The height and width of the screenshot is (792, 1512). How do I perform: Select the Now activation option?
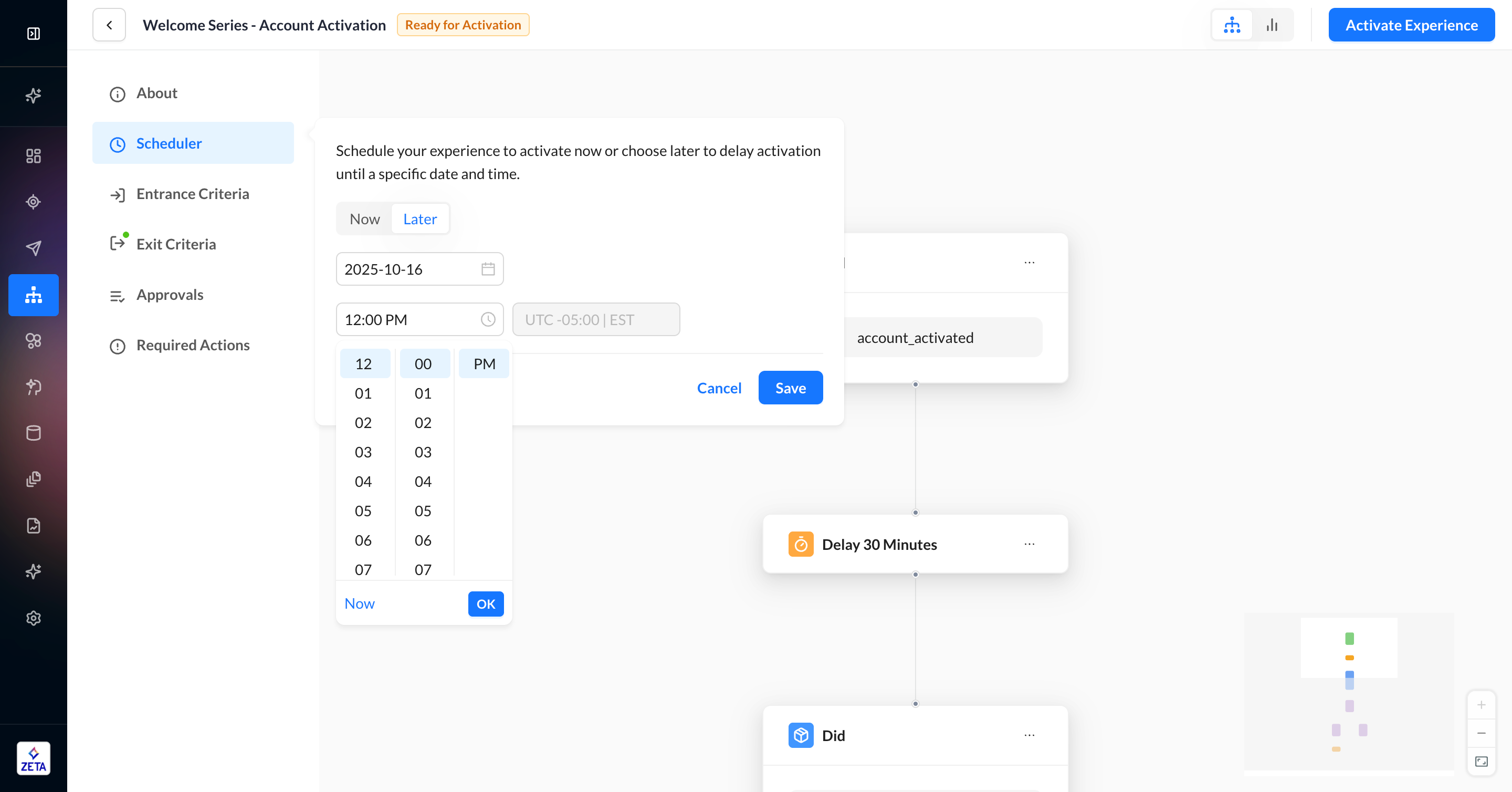(x=364, y=219)
